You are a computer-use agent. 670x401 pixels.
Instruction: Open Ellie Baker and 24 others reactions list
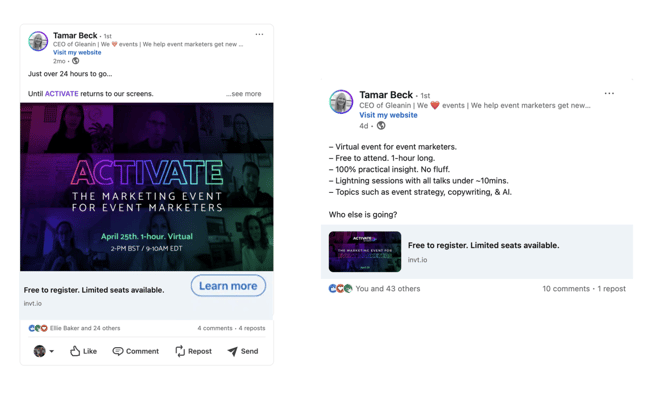[85, 328]
